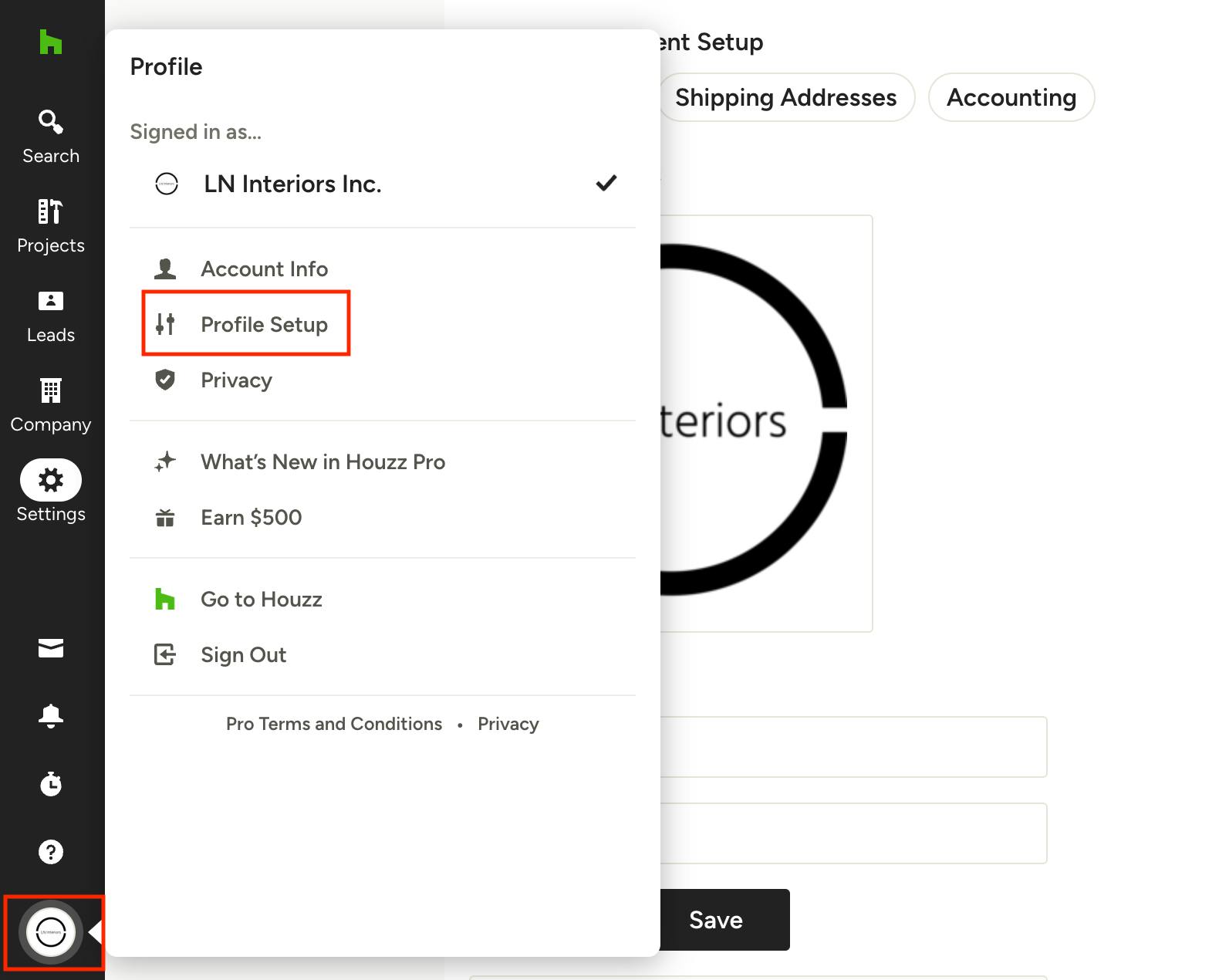Click the green Houzz logo in sidebar
1219x980 pixels.
click(50, 42)
